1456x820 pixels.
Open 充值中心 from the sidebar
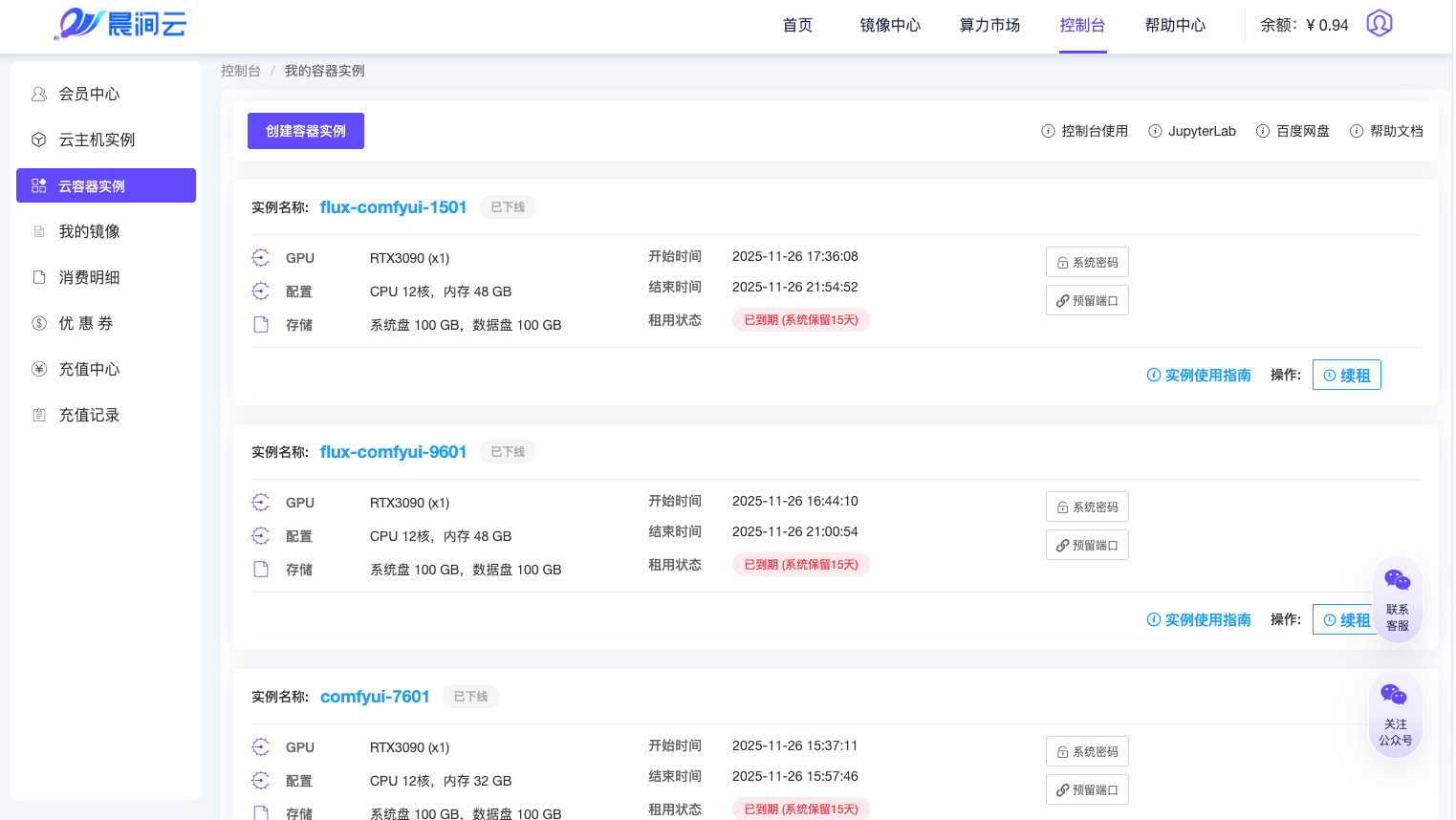[x=89, y=369]
